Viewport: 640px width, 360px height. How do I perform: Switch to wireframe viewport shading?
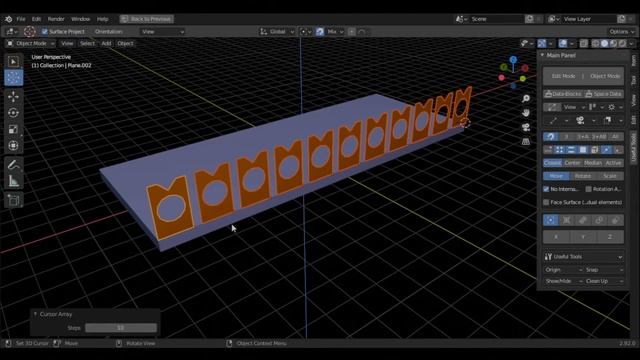[x=596, y=43]
